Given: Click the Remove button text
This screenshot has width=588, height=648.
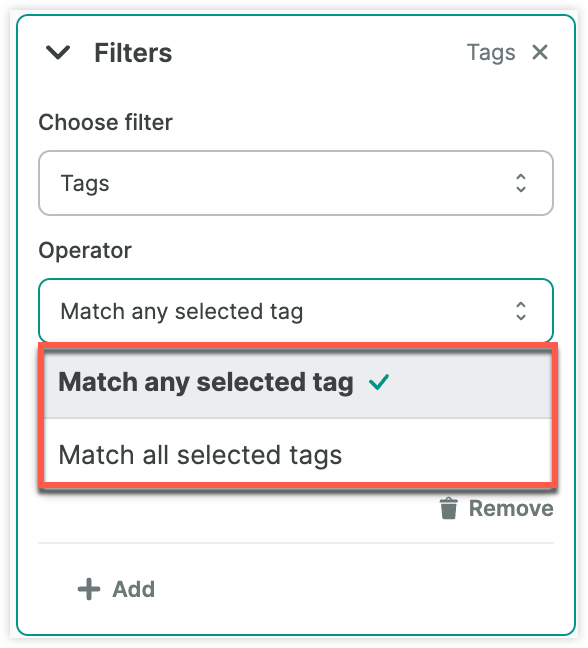Looking at the screenshot, I should [x=511, y=508].
